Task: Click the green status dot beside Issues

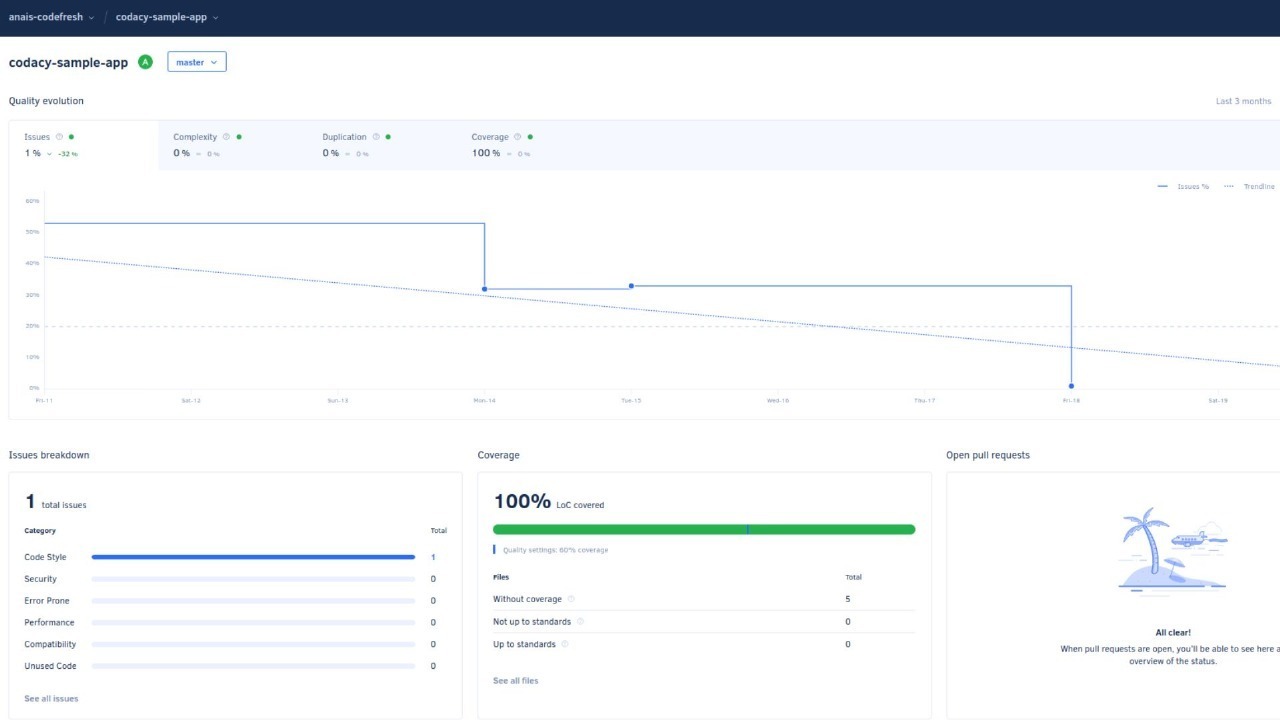Action: point(71,137)
